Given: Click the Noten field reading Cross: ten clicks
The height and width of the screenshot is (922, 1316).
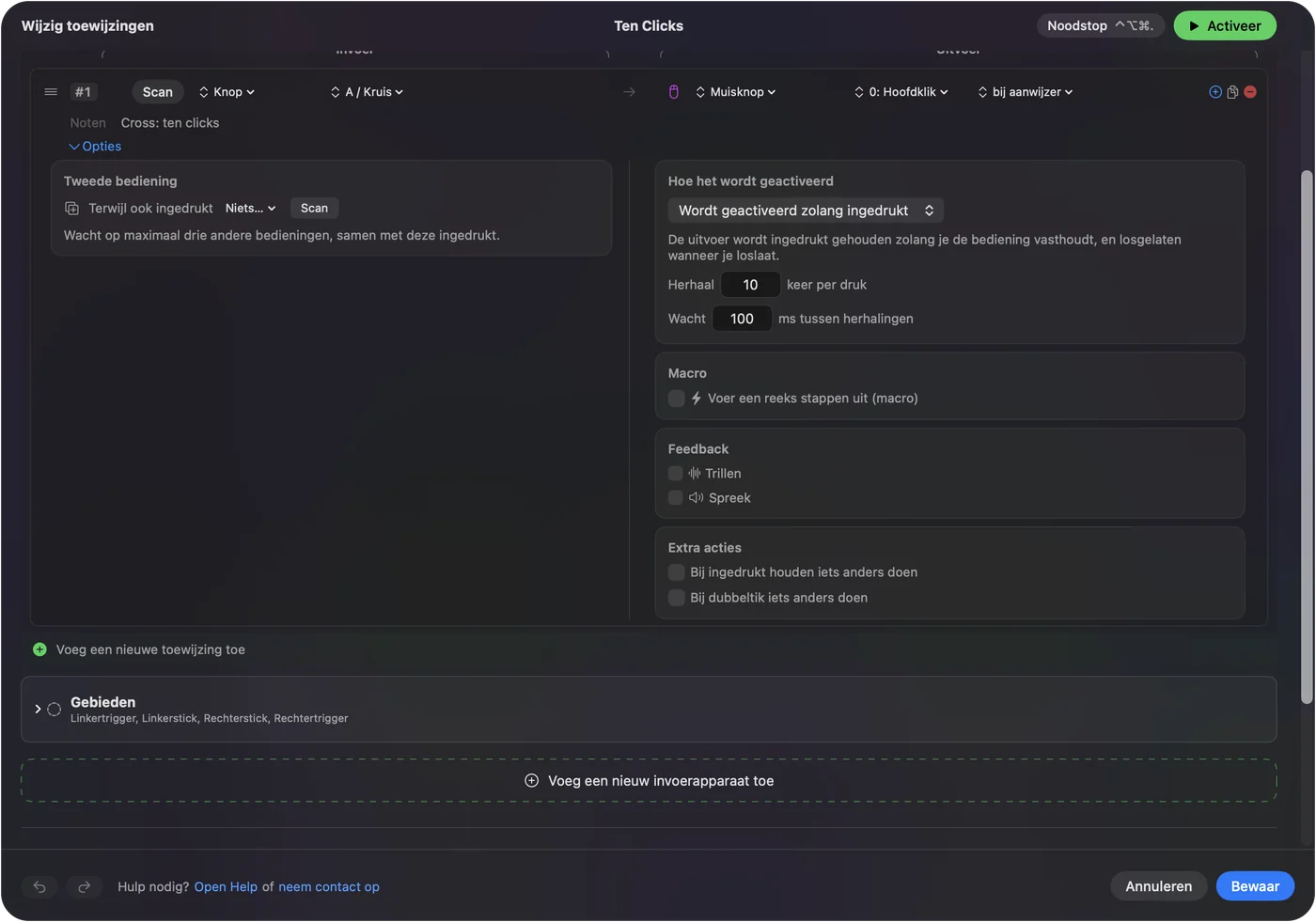Looking at the screenshot, I should (x=170, y=123).
